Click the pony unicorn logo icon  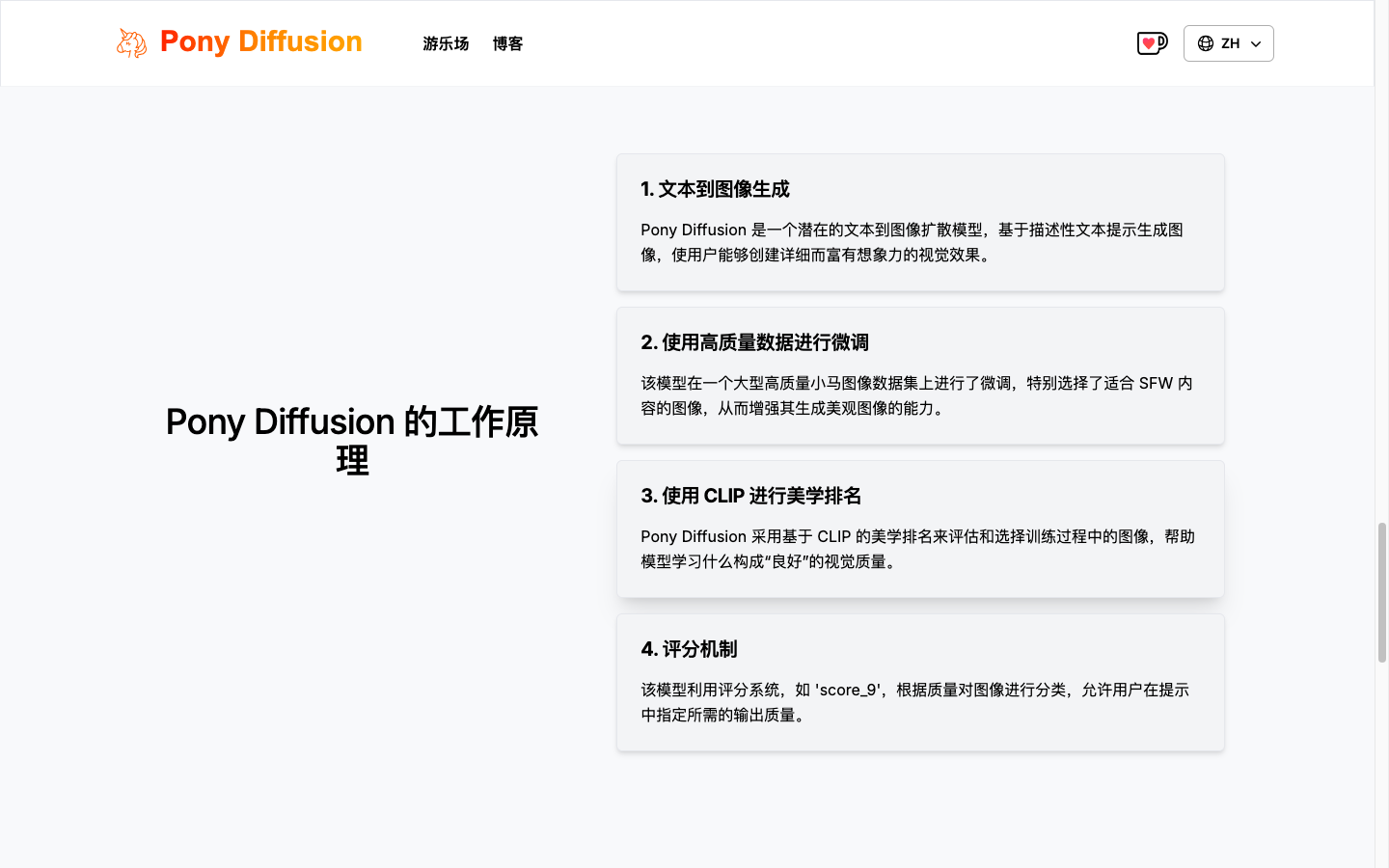[131, 42]
